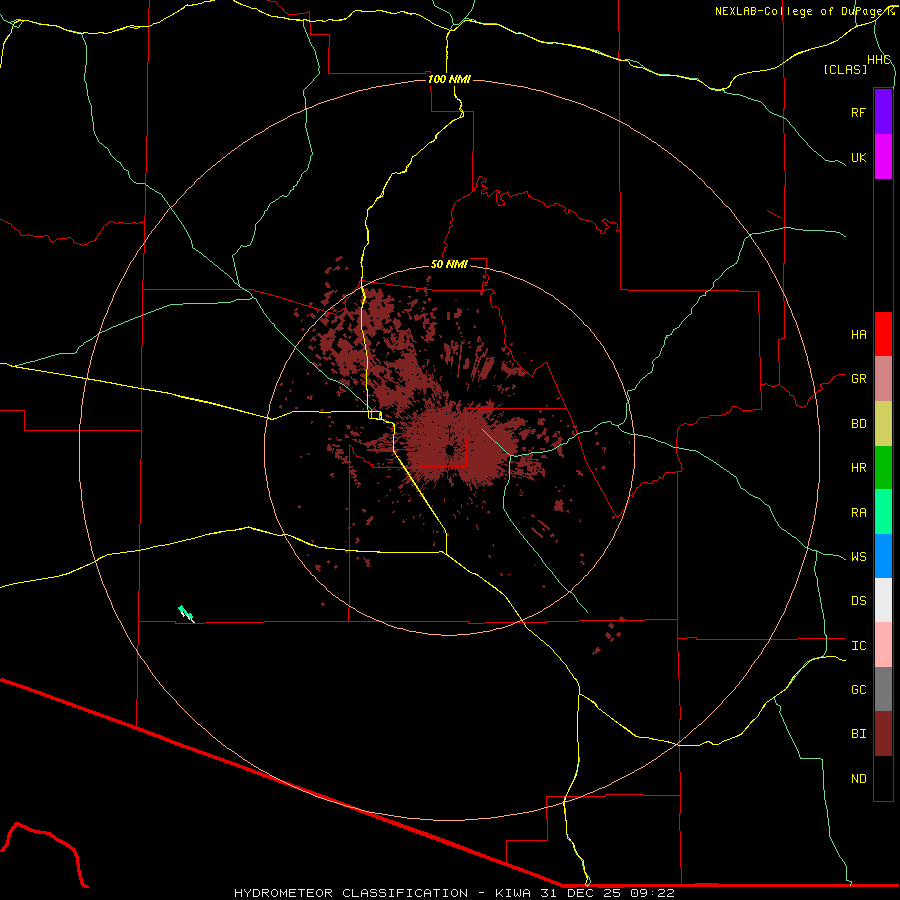Click the BI legend label
900x900 pixels.
(858, 734)
